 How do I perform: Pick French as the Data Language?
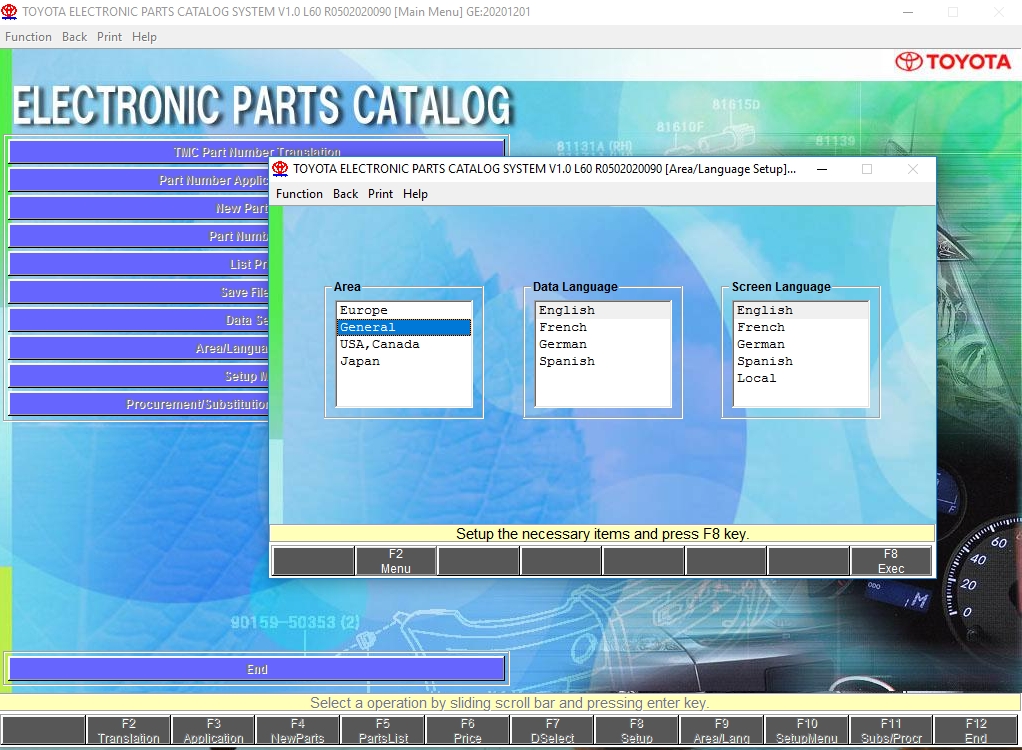[563, 328]
